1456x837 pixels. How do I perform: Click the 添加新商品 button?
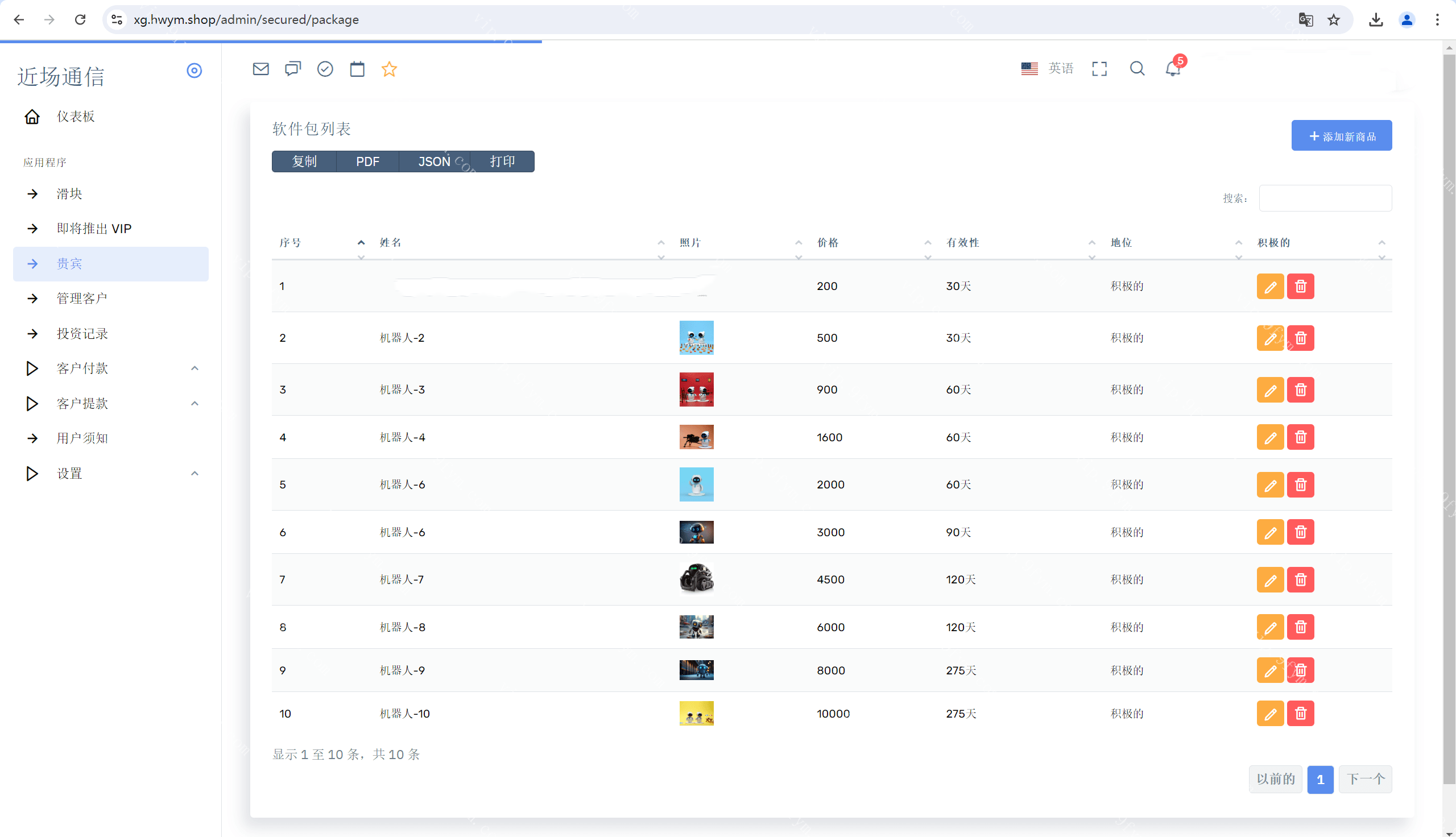[1341, 136]
